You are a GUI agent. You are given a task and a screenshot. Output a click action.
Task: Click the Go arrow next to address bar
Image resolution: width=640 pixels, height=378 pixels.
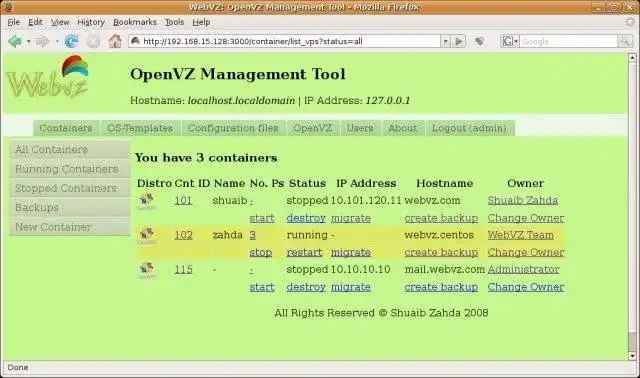coord(459,41)
